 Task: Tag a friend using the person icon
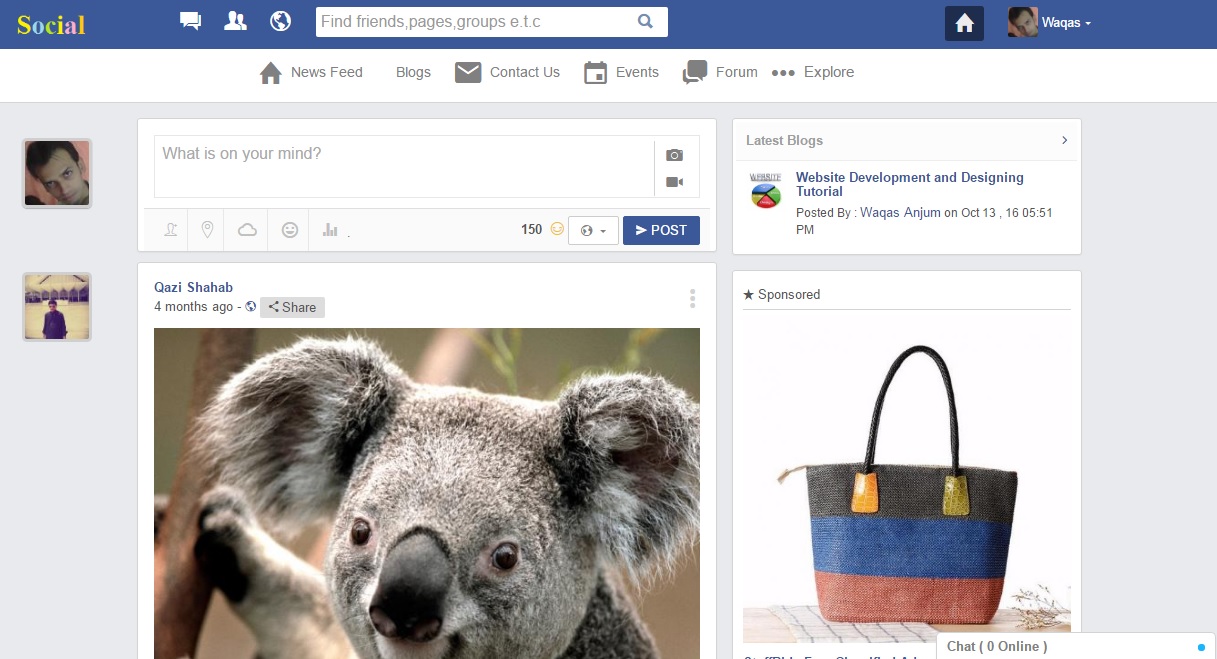172,230
